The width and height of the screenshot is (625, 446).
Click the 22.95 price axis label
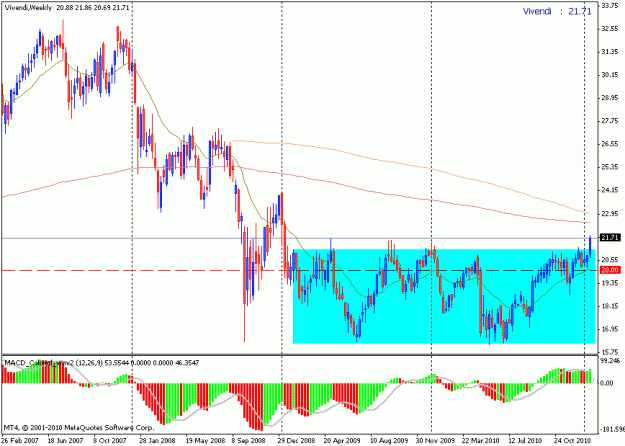610,214
